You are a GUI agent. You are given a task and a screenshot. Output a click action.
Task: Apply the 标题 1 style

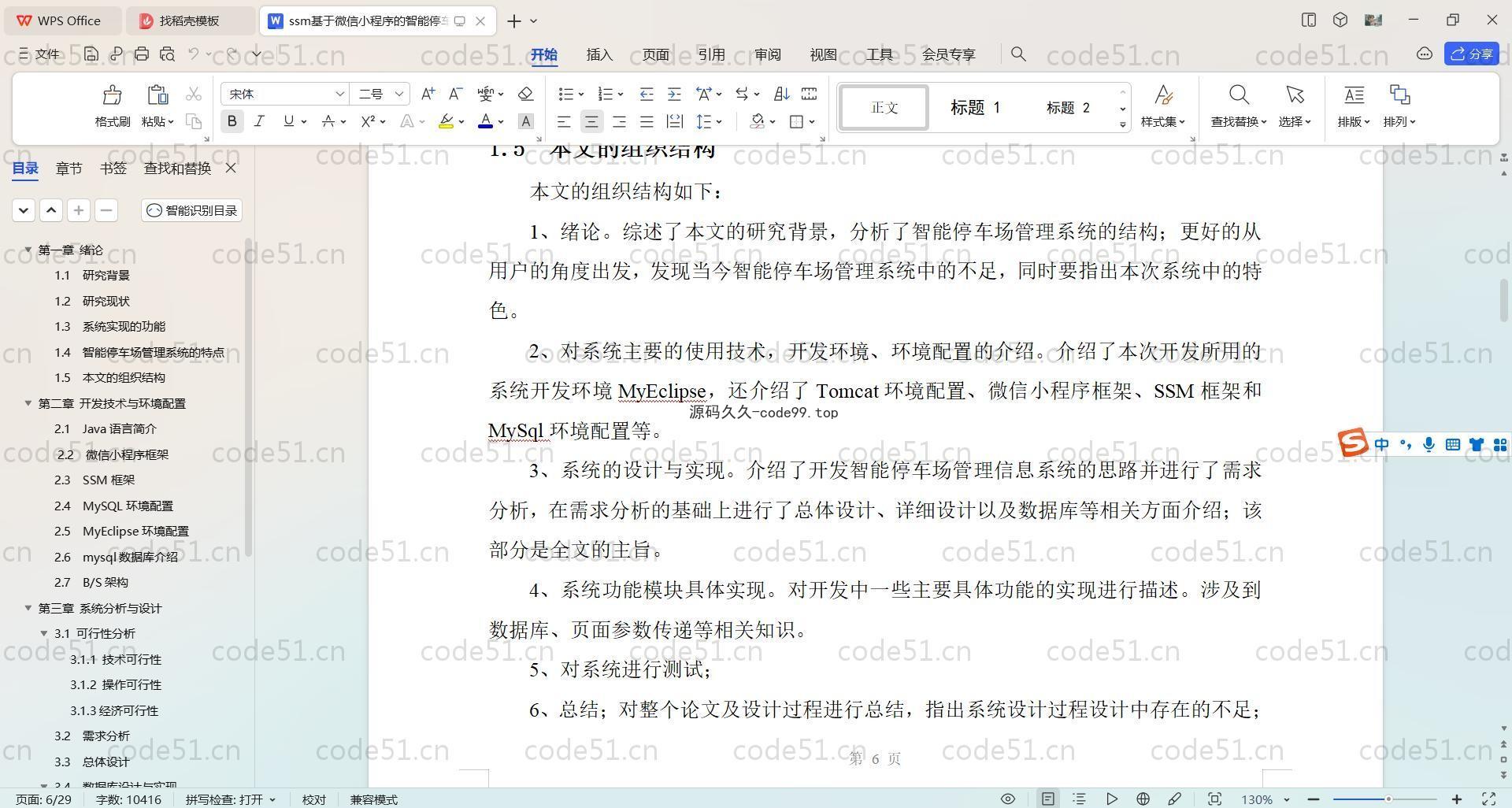click(x=975, y=107)
